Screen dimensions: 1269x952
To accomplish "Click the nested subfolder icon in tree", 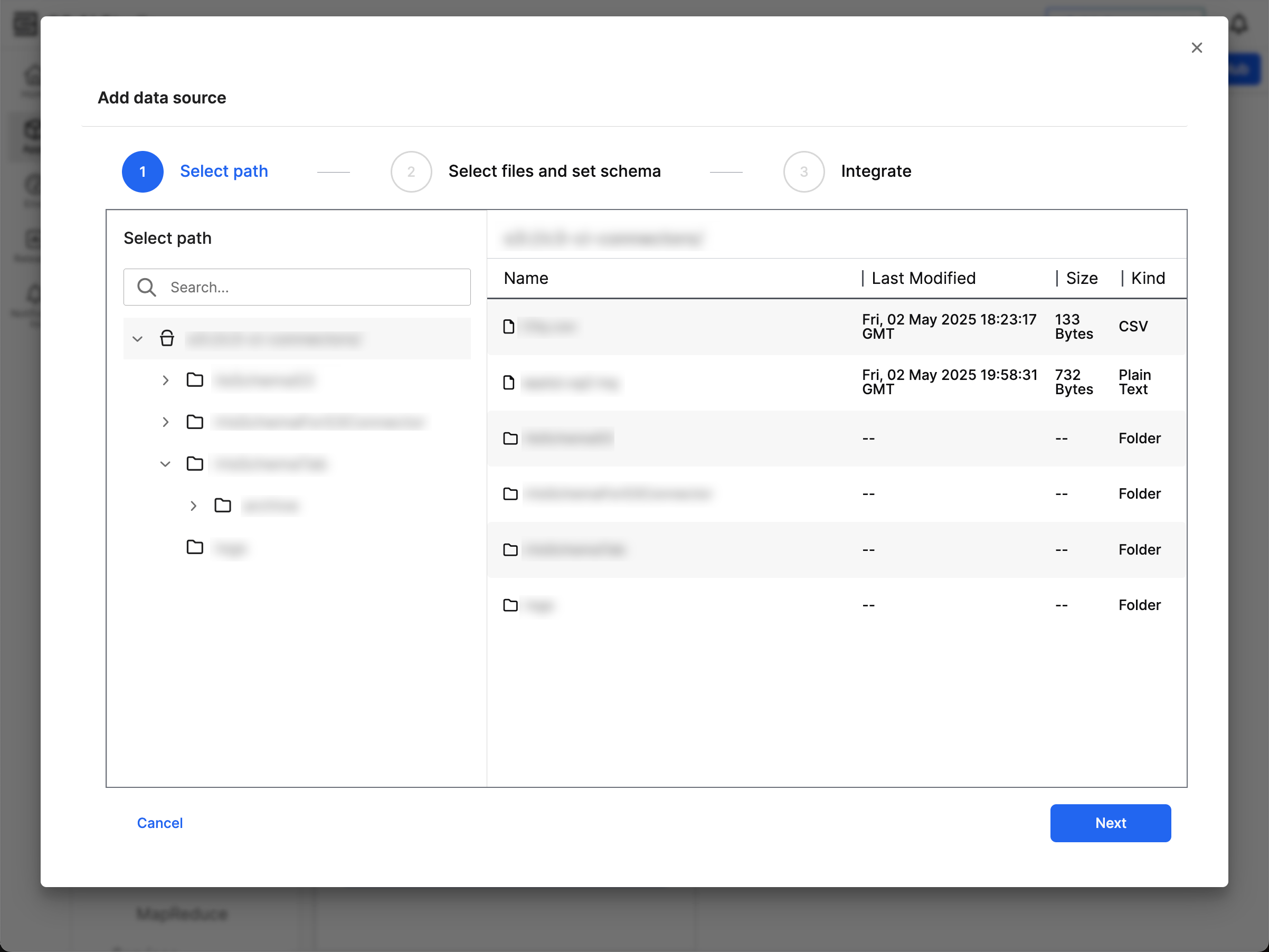I will (x=223, y=505).
